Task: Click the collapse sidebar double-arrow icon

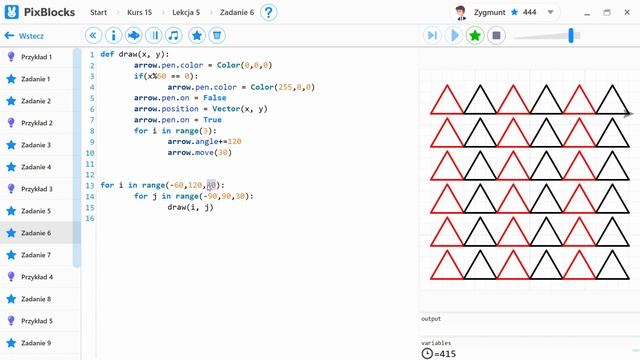Action: click(x=93, y=36)
